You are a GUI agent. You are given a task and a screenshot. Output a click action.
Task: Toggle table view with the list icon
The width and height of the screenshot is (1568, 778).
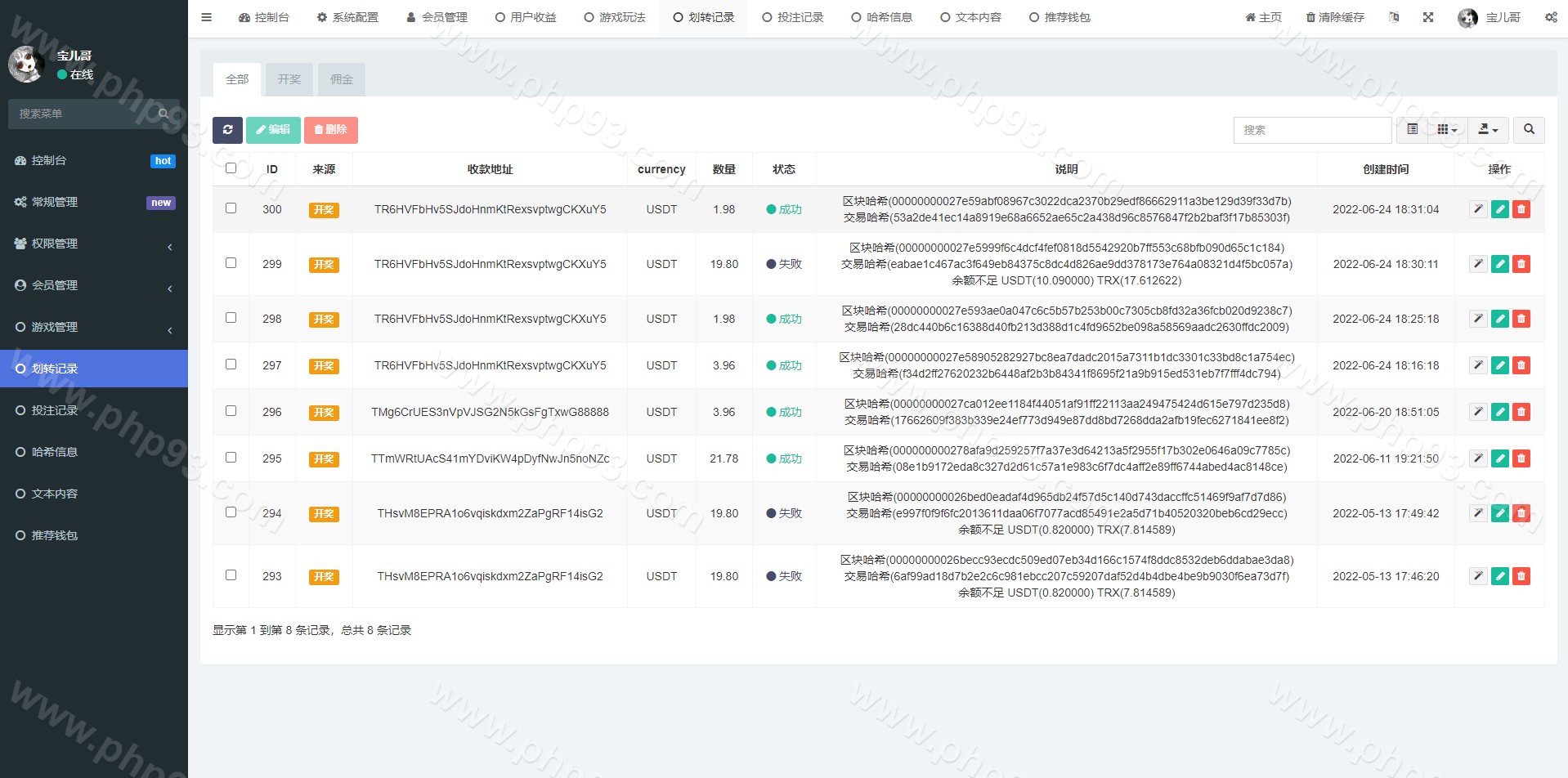coord(1412,130)
